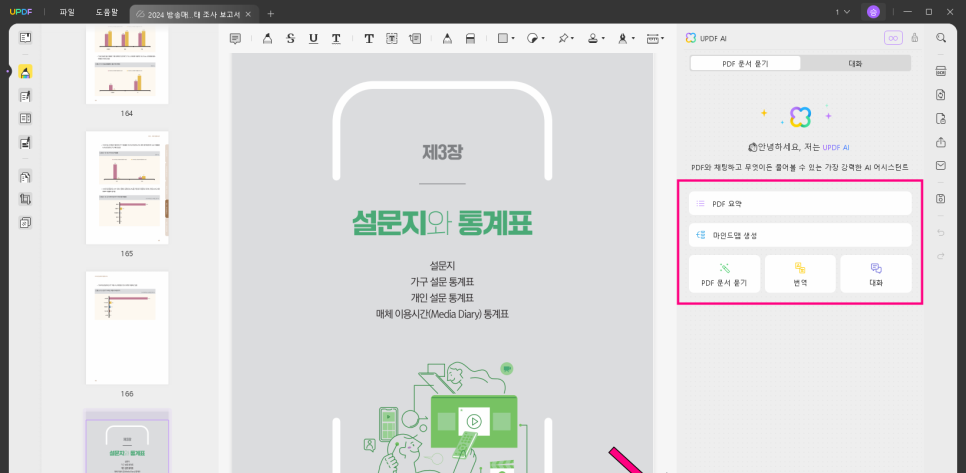The image size is (966, 473).
Task: Toggle the infinity mode button in UPDF AI
Action: [x=893, y=38]
